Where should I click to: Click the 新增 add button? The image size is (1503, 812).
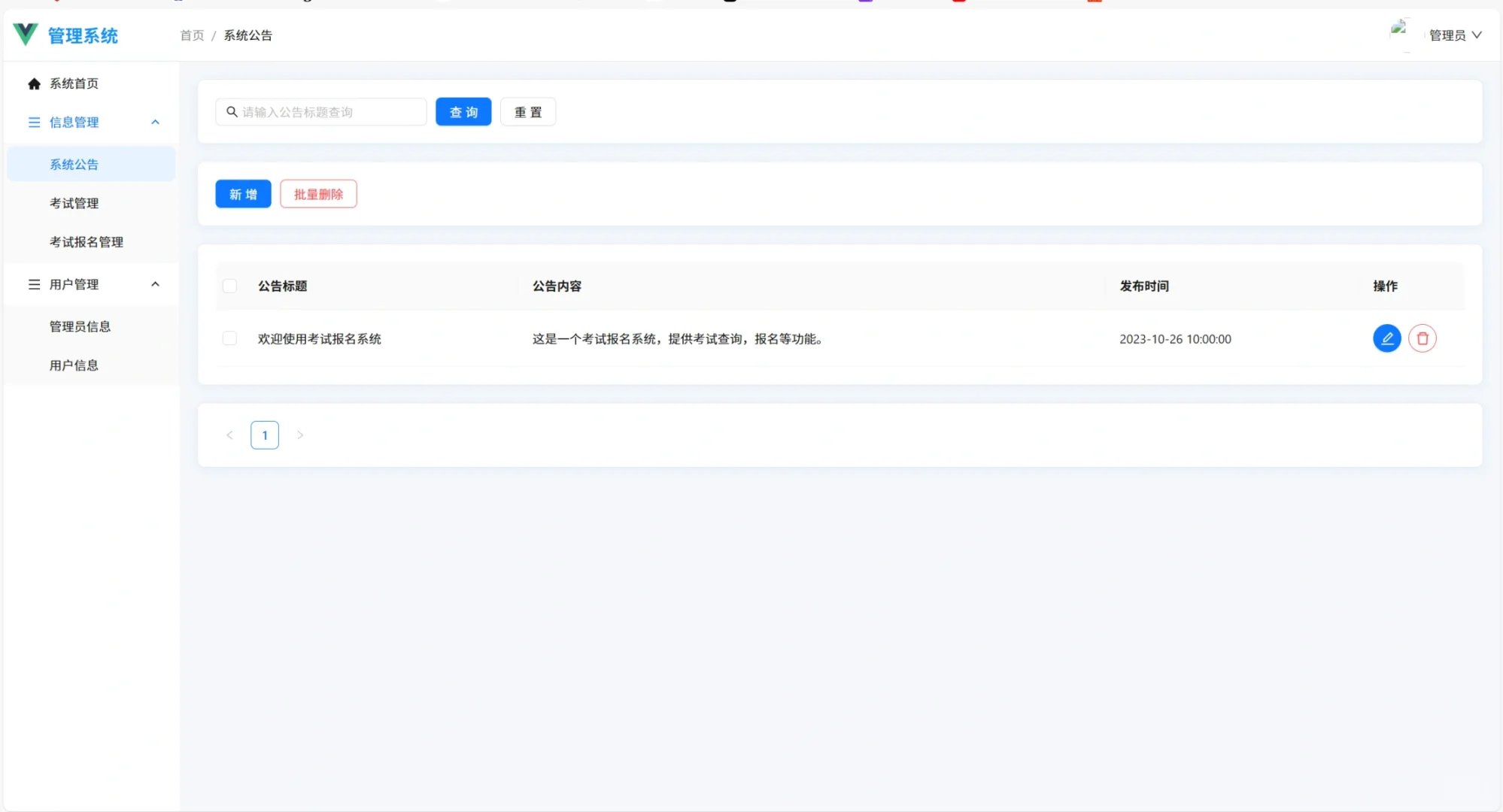coord(243,194)
